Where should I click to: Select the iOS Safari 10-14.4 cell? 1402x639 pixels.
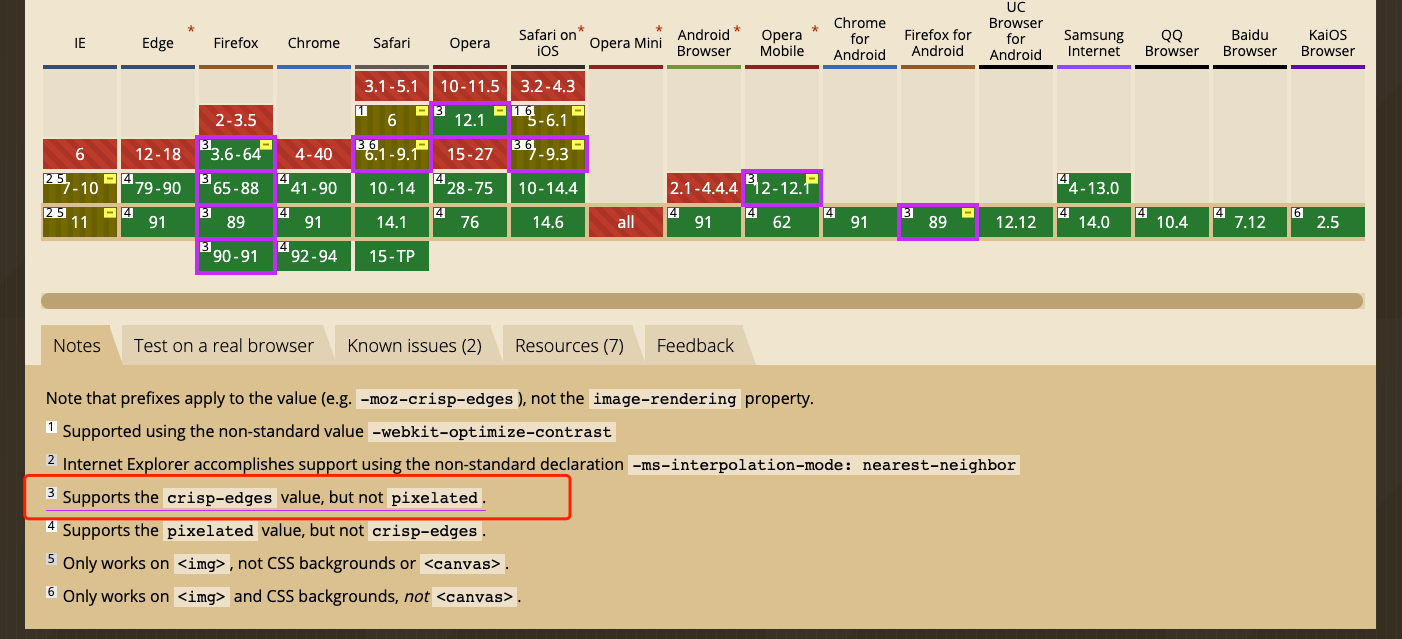(548, 188)
